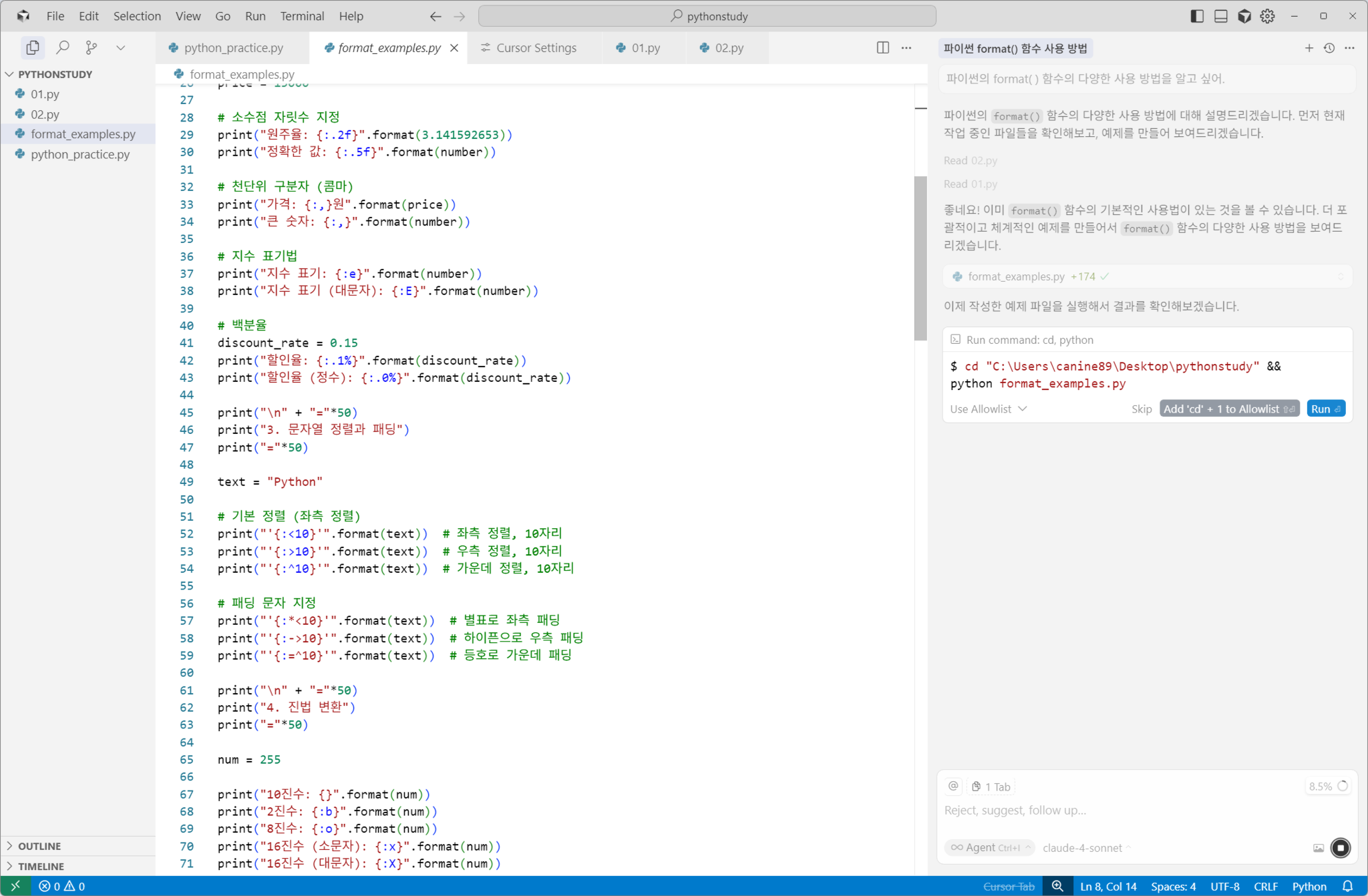Click Read 01.py step
1368x896 pixels.
click(970, 184)
